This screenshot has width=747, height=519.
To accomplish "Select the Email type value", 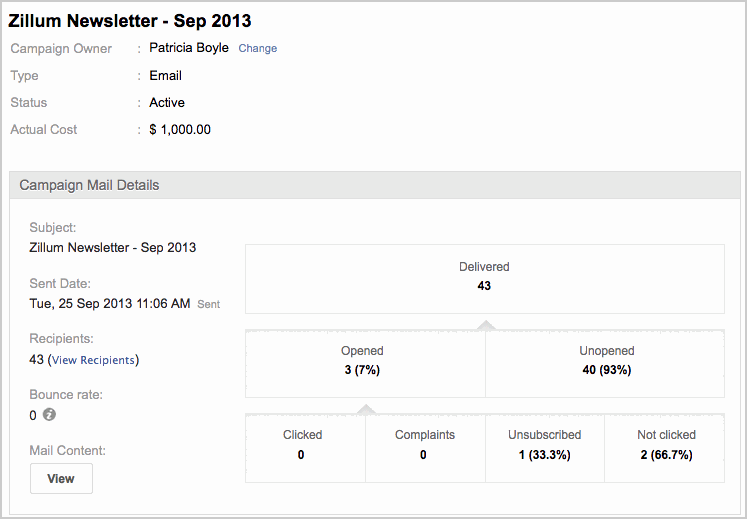I will pos(165,76).
